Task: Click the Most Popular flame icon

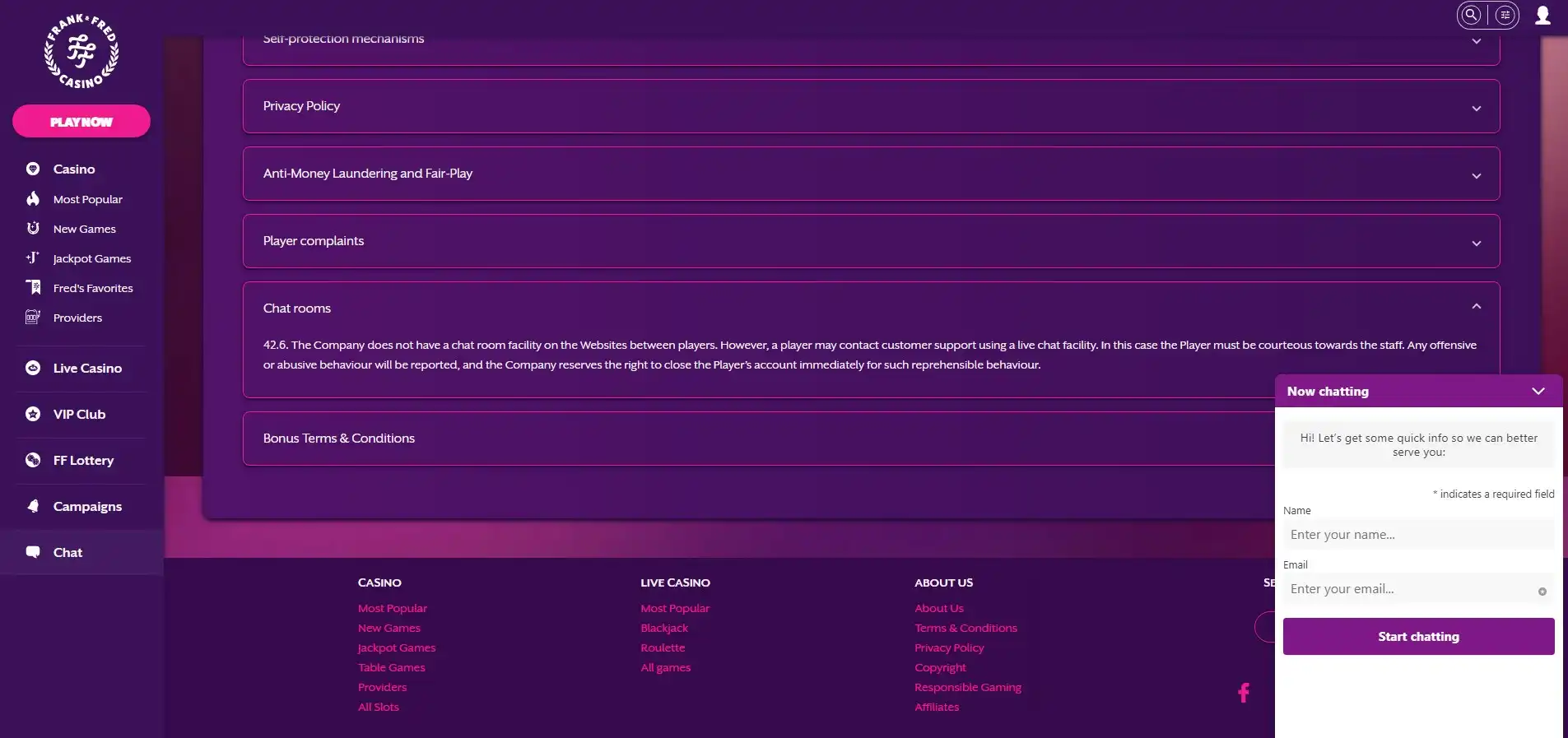Action: coord(33,199)
